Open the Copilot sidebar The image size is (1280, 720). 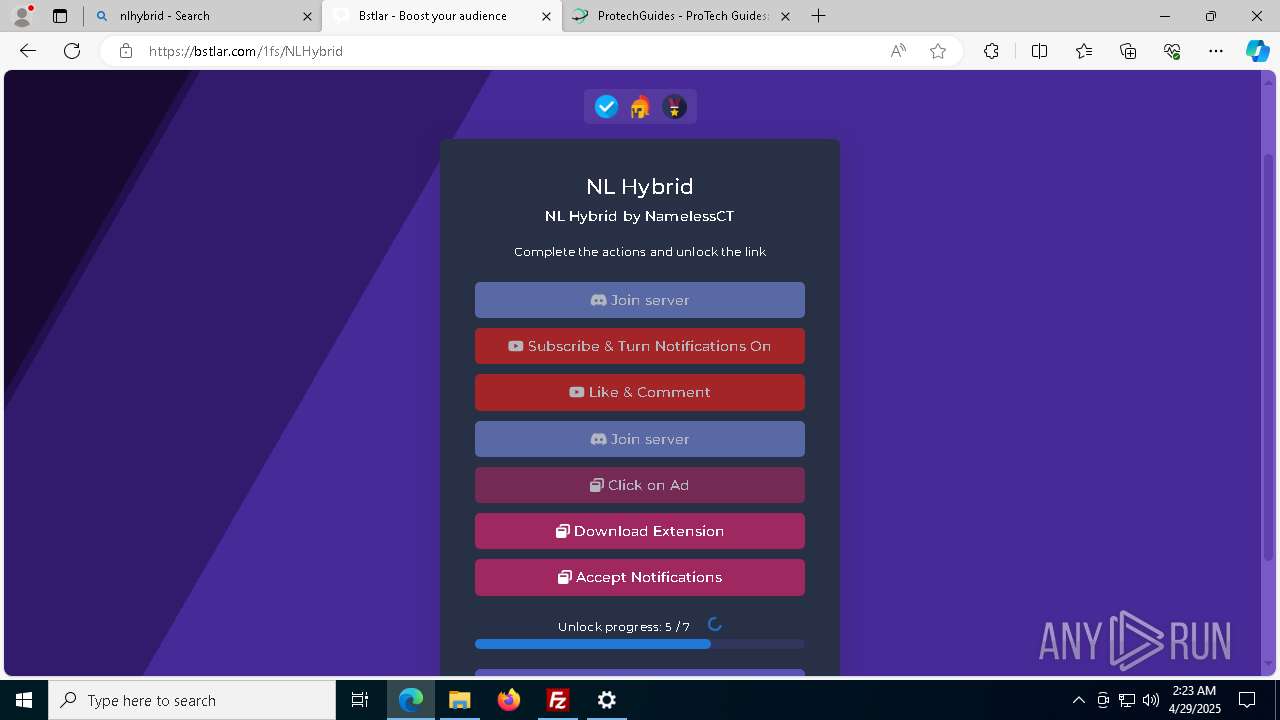1257,51
